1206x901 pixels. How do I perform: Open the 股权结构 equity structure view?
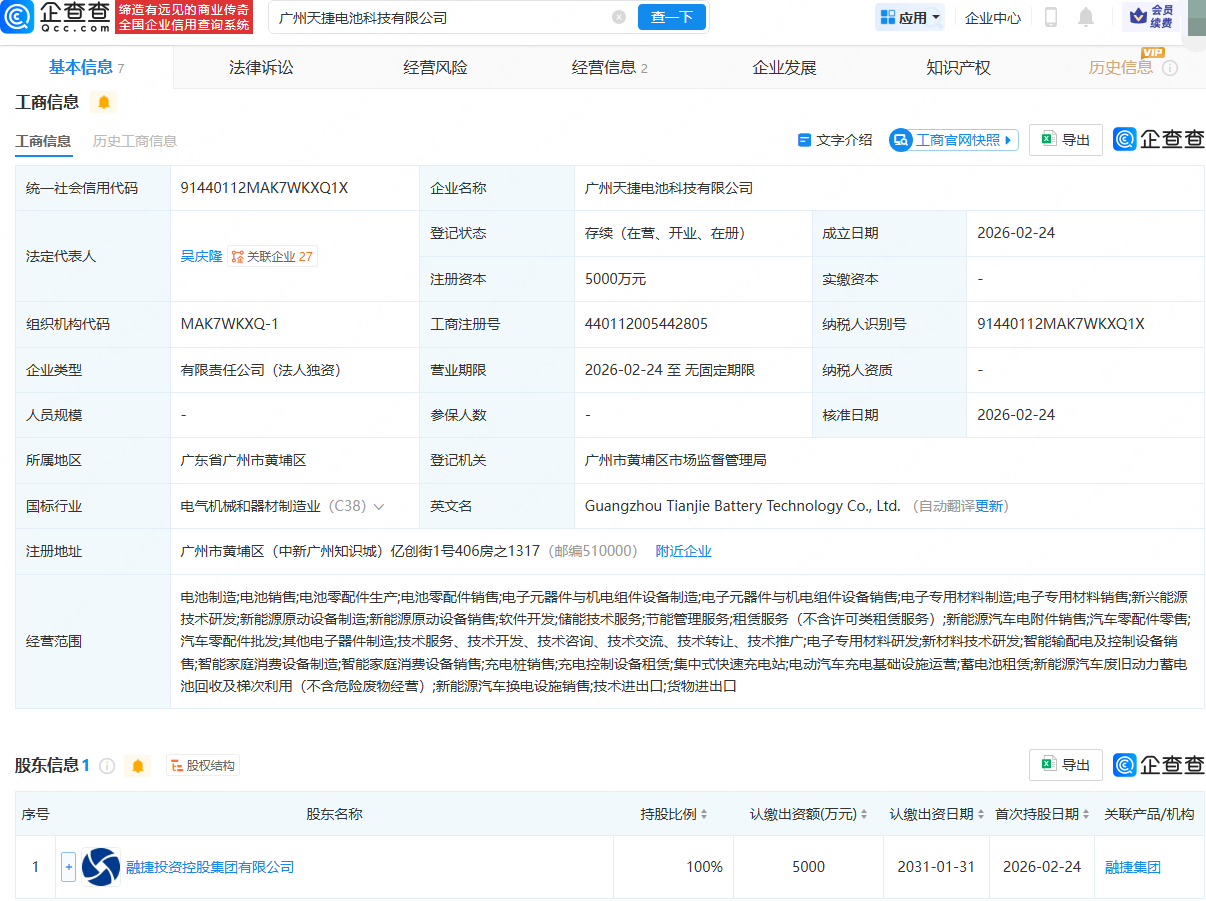coord(202,764)
